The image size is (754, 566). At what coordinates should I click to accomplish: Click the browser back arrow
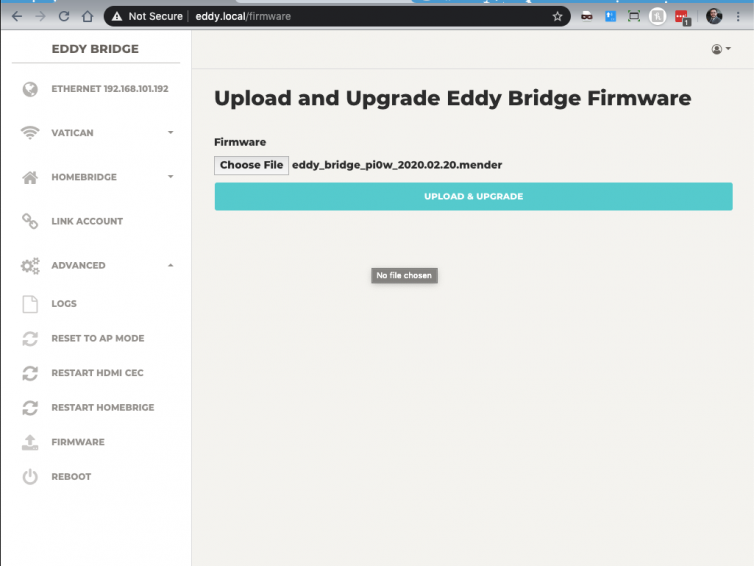17,16
